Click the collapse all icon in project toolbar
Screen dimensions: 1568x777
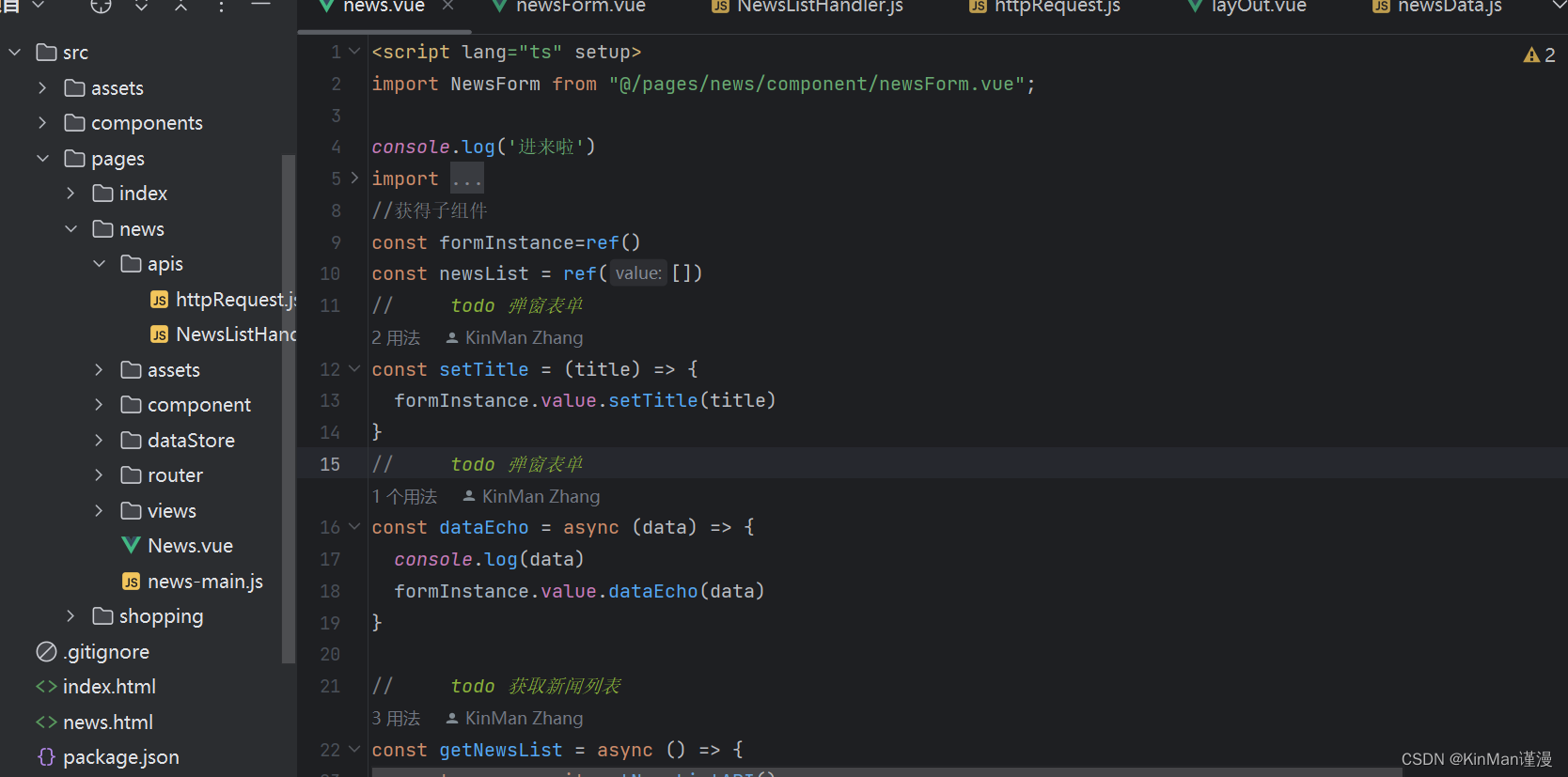point(180,7)
